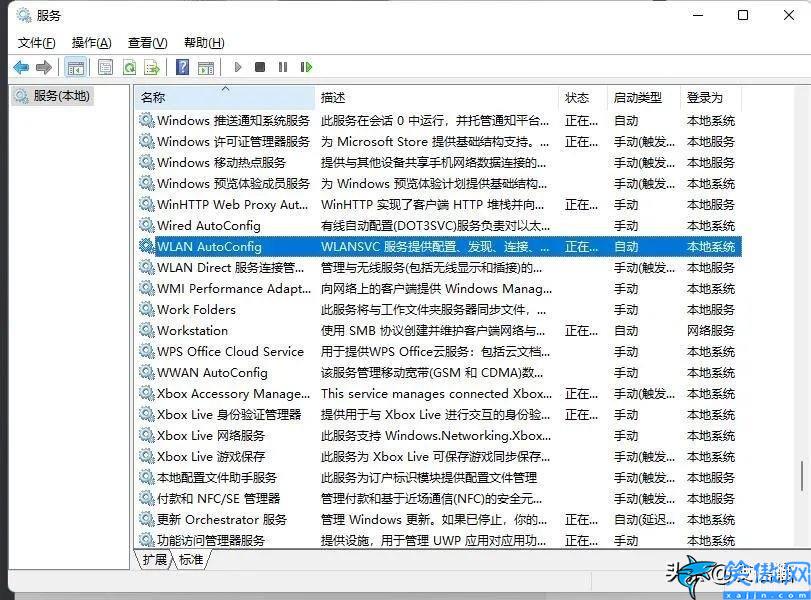This screenshot has height=600, width=811.
Task: Select the 功能访问管理器服务 name
Action: [x=211, y=541]
